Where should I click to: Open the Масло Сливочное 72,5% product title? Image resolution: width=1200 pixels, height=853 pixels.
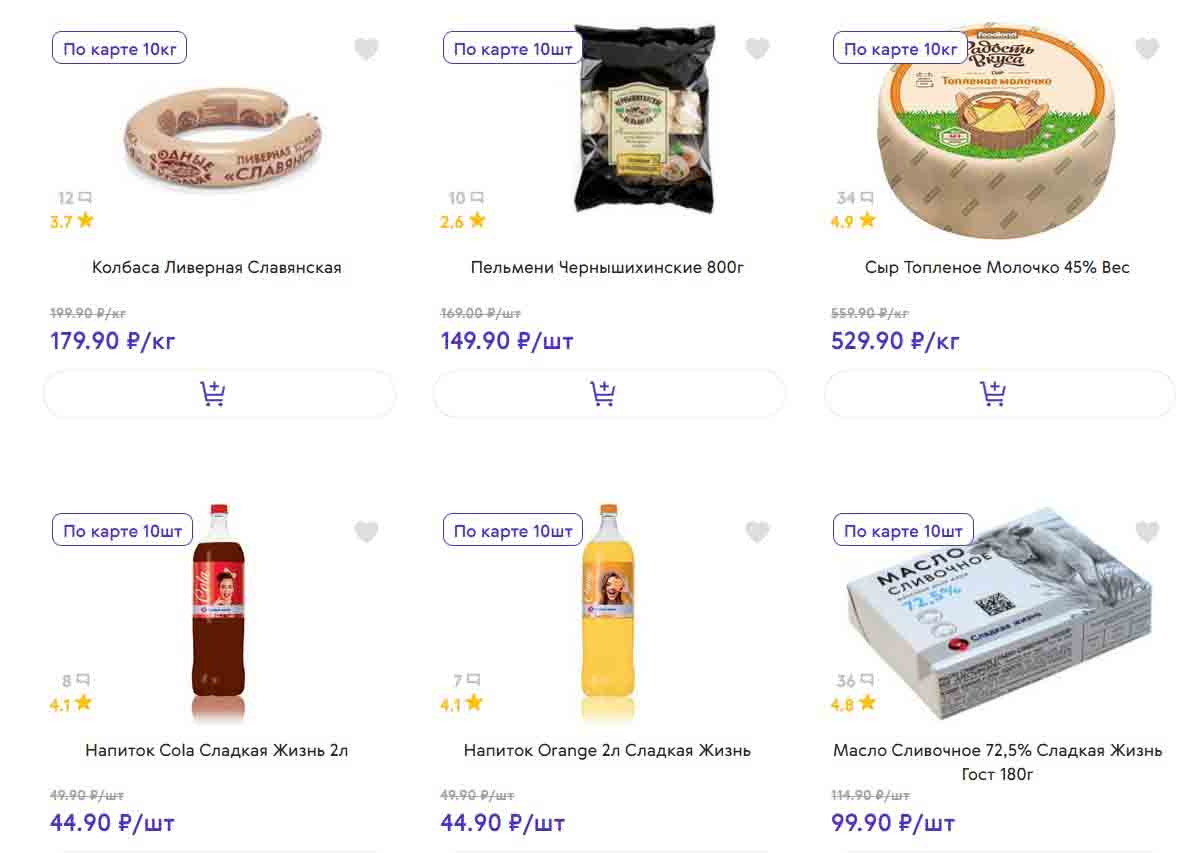point(997,761)
